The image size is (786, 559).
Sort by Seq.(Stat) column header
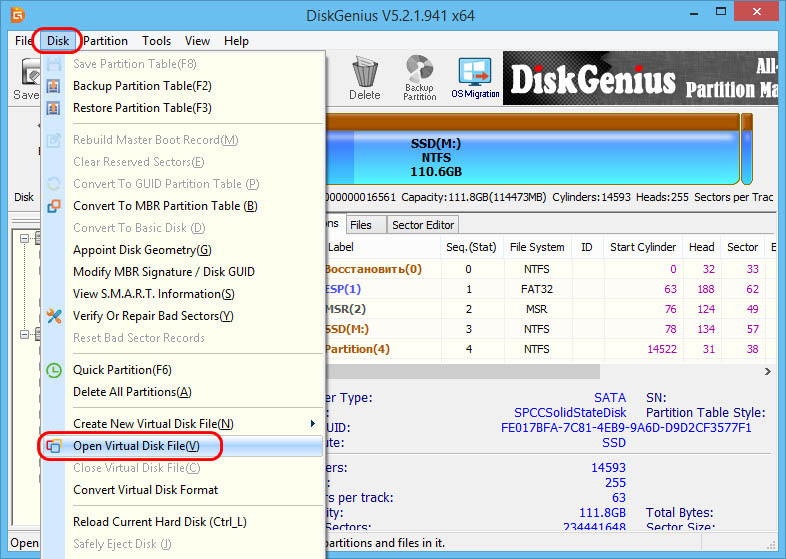471,247
